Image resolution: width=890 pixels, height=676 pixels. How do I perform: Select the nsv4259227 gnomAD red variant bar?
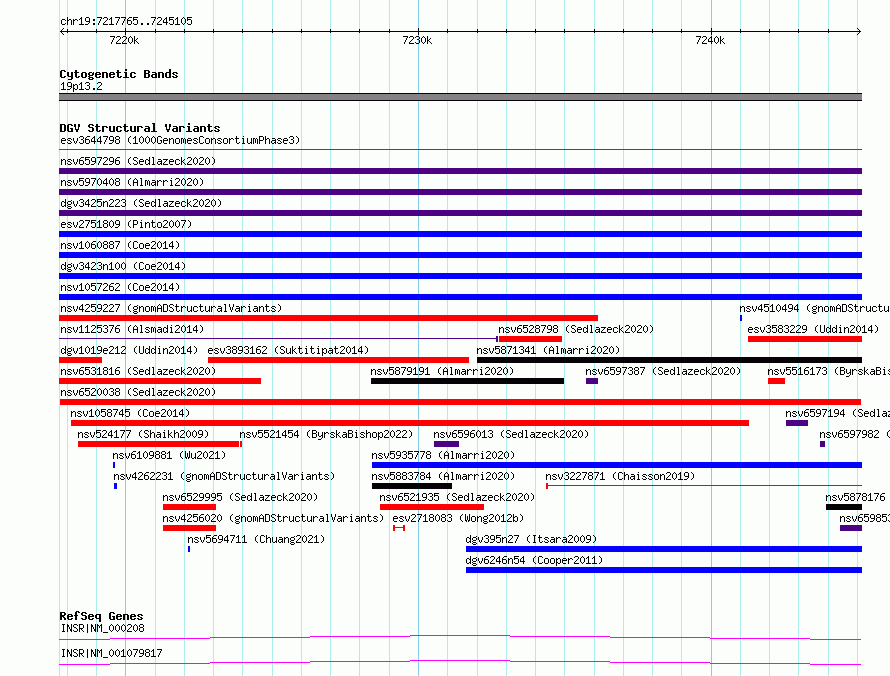pos(329,318)
